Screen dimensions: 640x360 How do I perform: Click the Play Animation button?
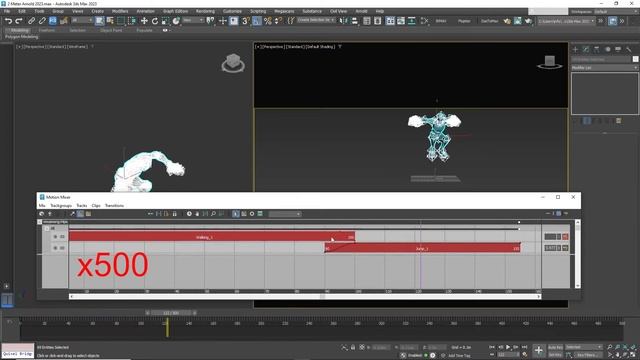(508, 347)
